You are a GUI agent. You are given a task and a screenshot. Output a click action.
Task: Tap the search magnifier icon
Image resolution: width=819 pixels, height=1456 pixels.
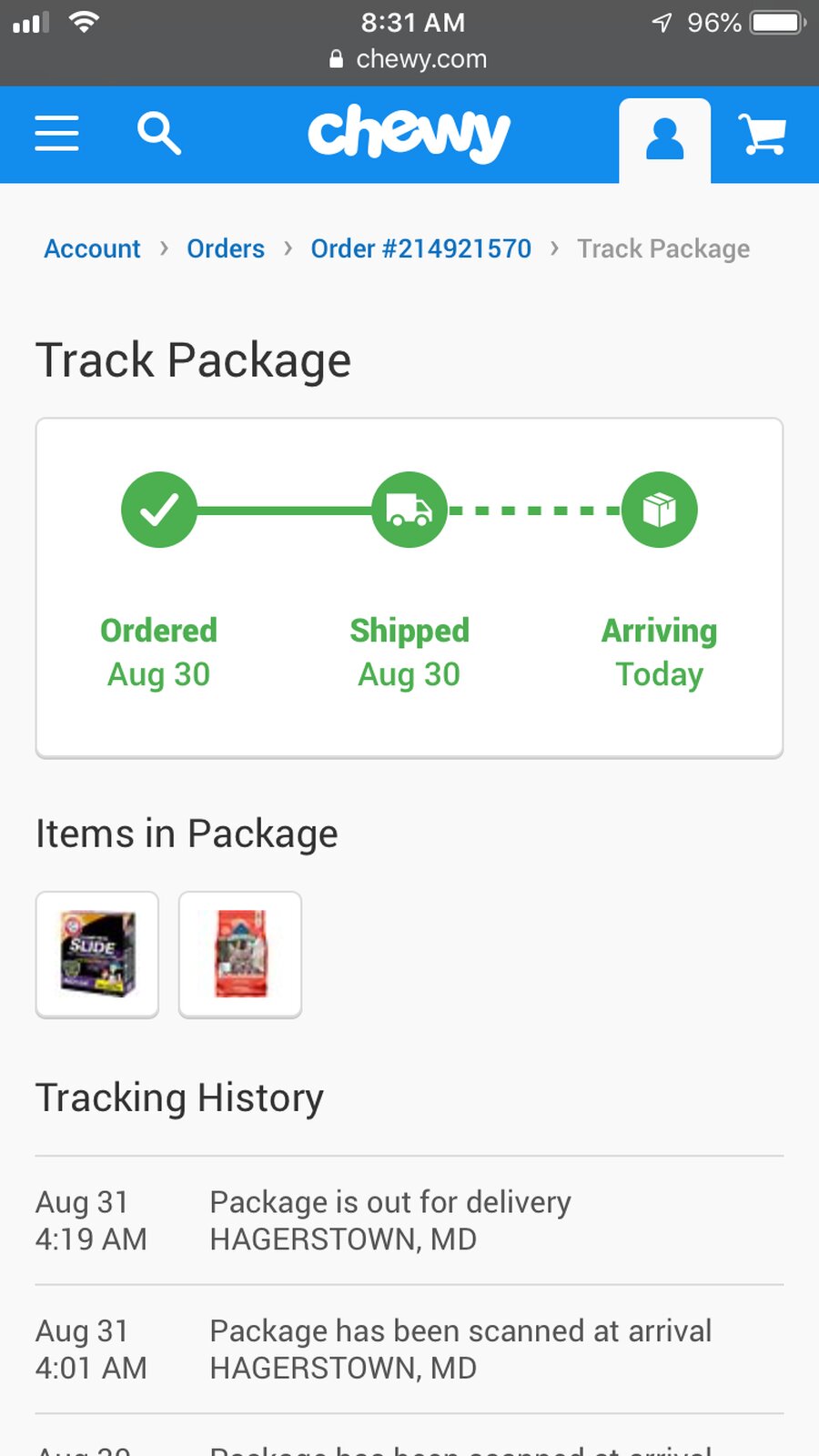(x=158, y=134)
